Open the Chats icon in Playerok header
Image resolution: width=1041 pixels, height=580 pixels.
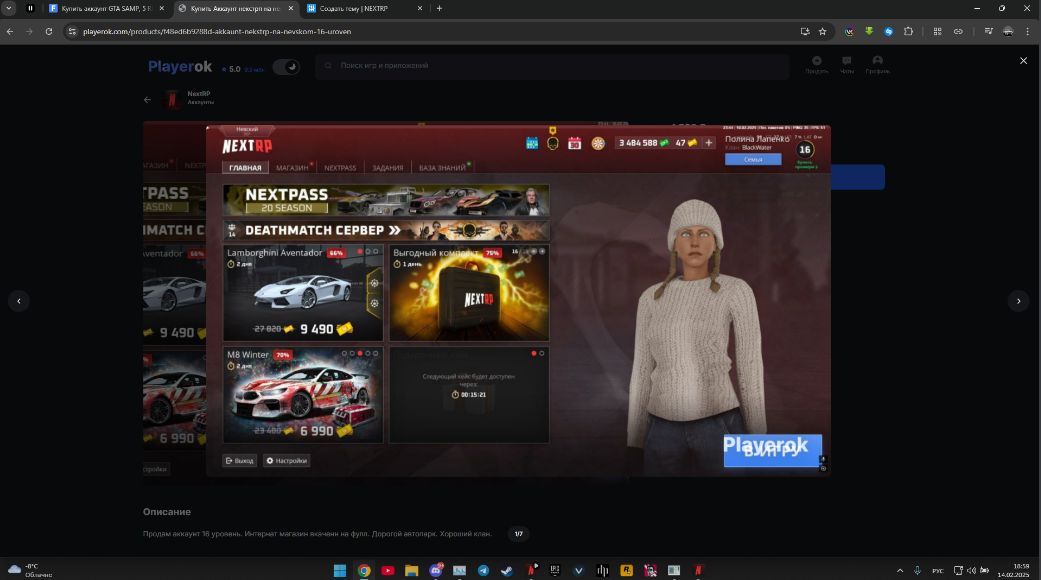(846, 64)
